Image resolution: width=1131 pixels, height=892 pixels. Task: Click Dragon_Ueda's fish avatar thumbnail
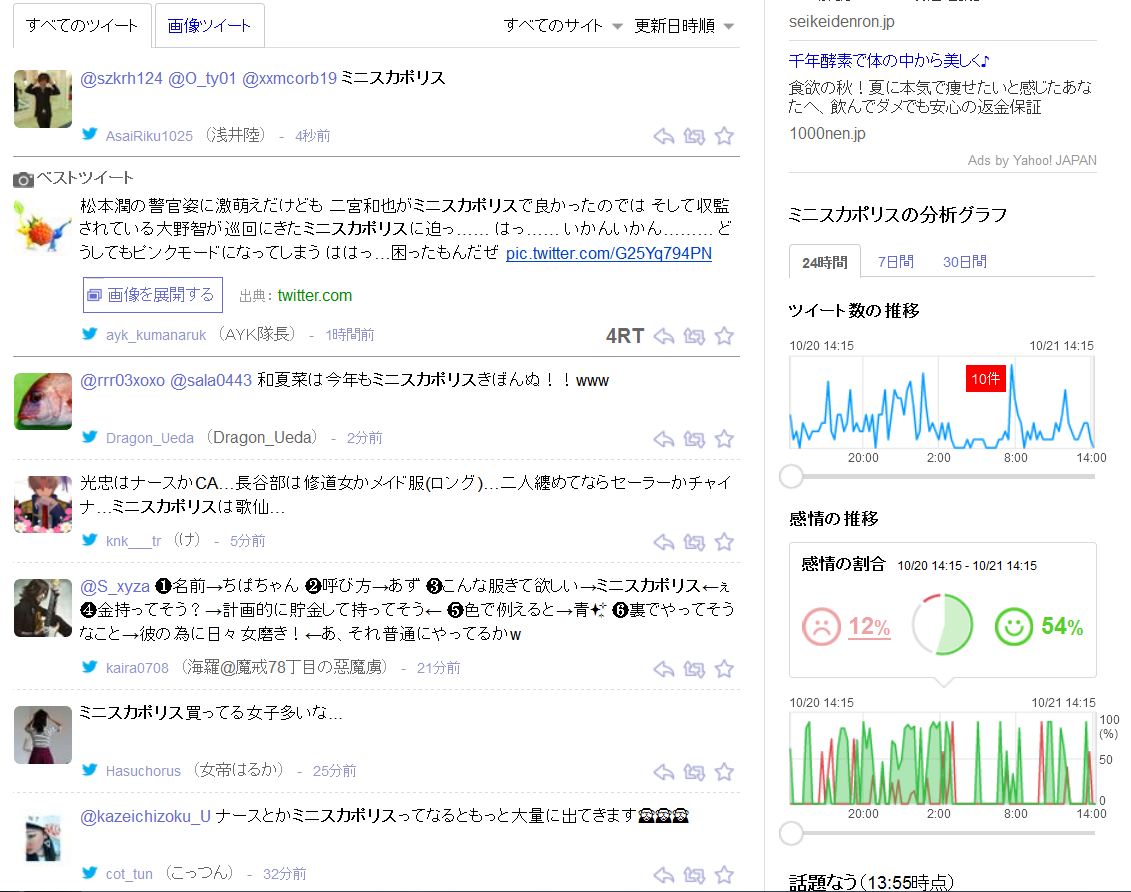point(43,401)
